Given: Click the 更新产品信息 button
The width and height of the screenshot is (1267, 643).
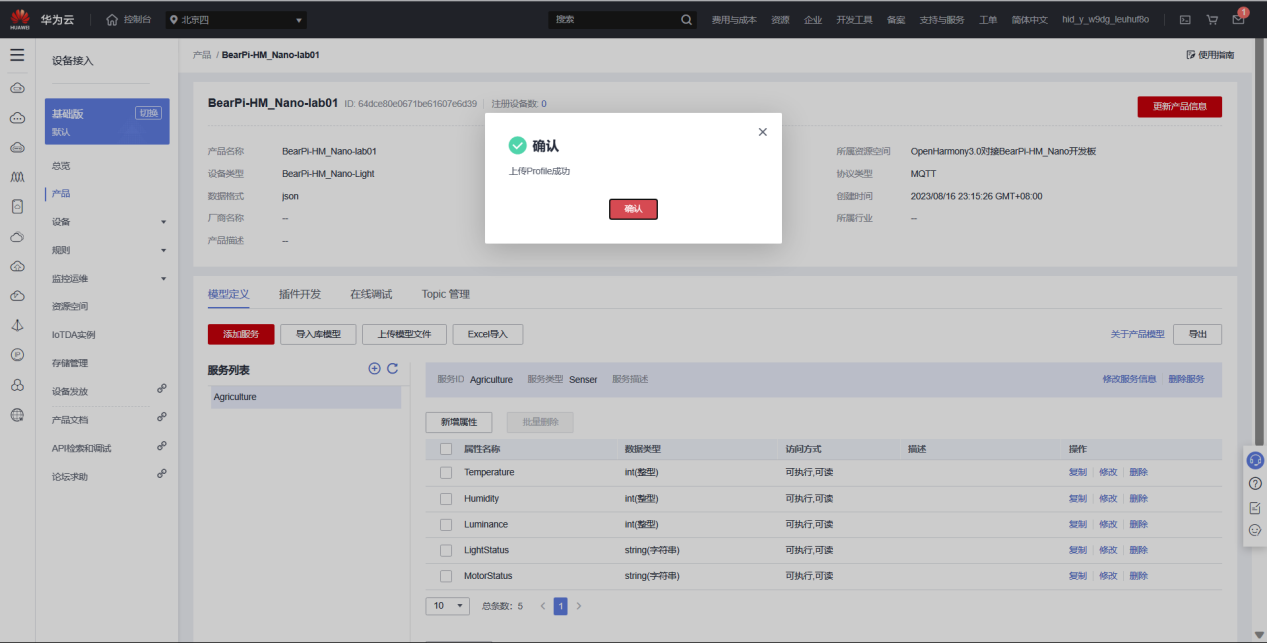Looking at the screenshot, I should (1180, 107).
